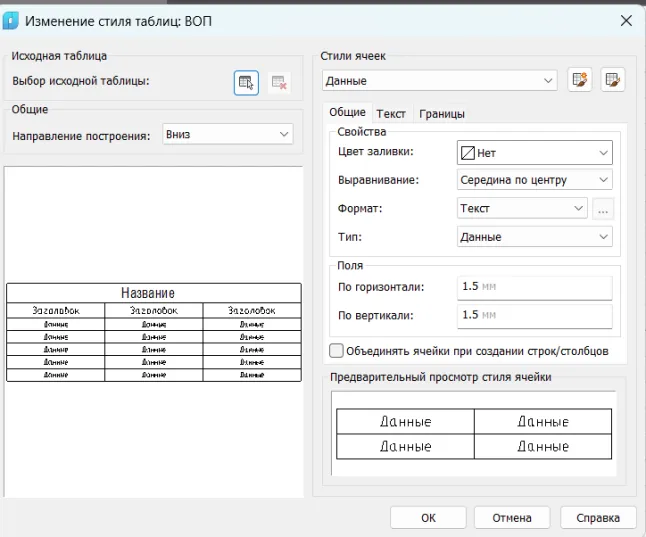Viewport: 646px width, 537px height.
Task: Click the По горизонтали margin field
Action: pos(534,287)
